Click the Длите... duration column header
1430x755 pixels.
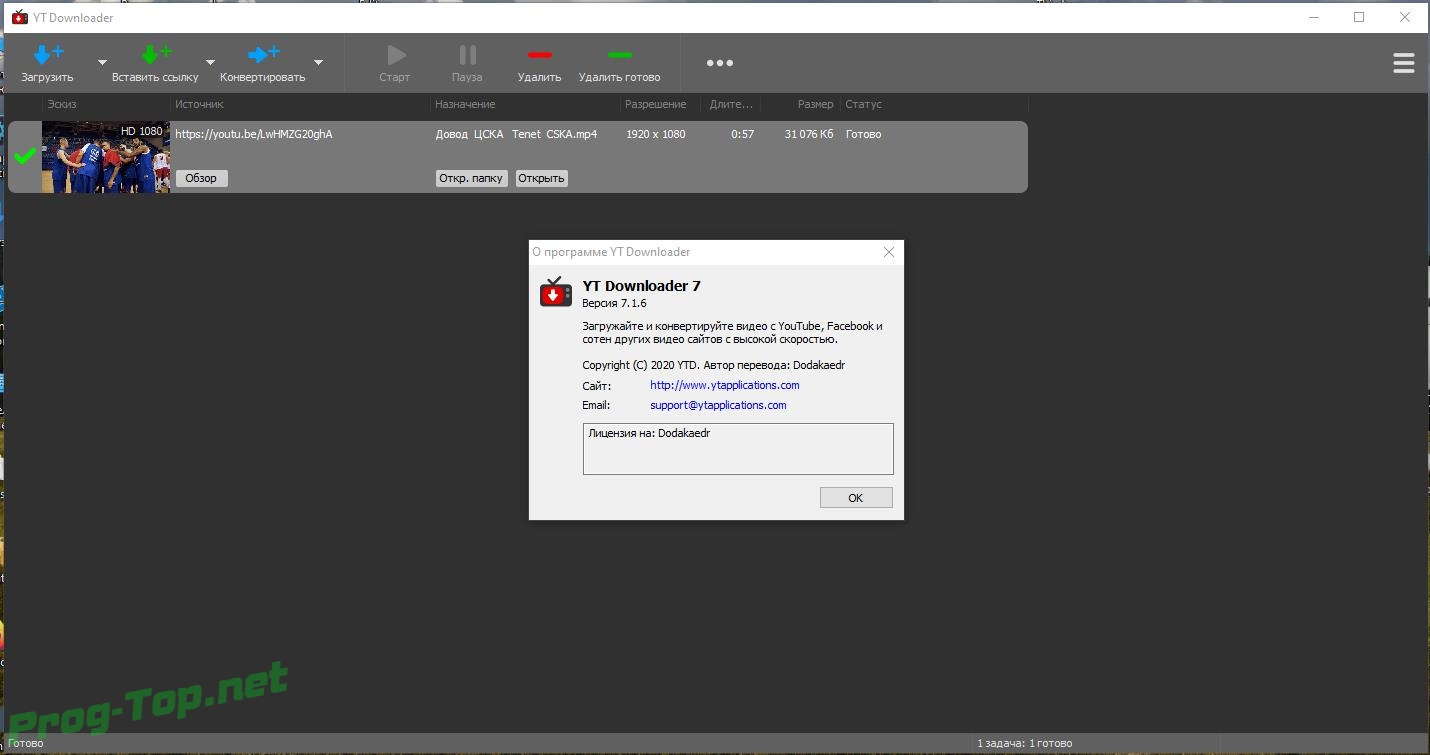[733, 104]
